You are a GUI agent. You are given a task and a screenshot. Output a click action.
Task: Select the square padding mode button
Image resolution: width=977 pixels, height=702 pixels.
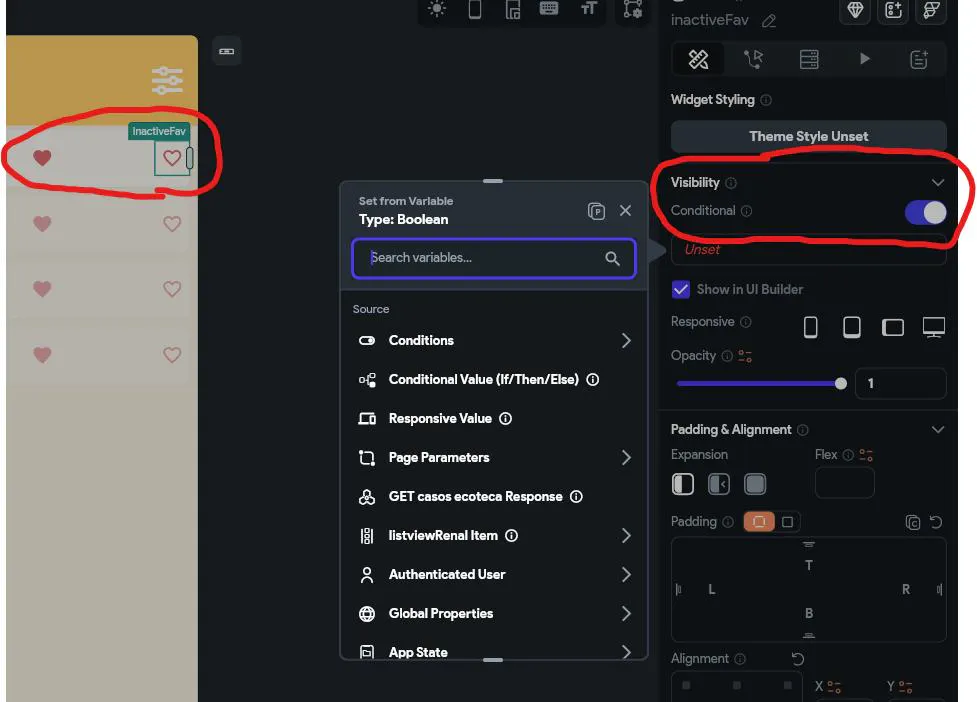787,522
